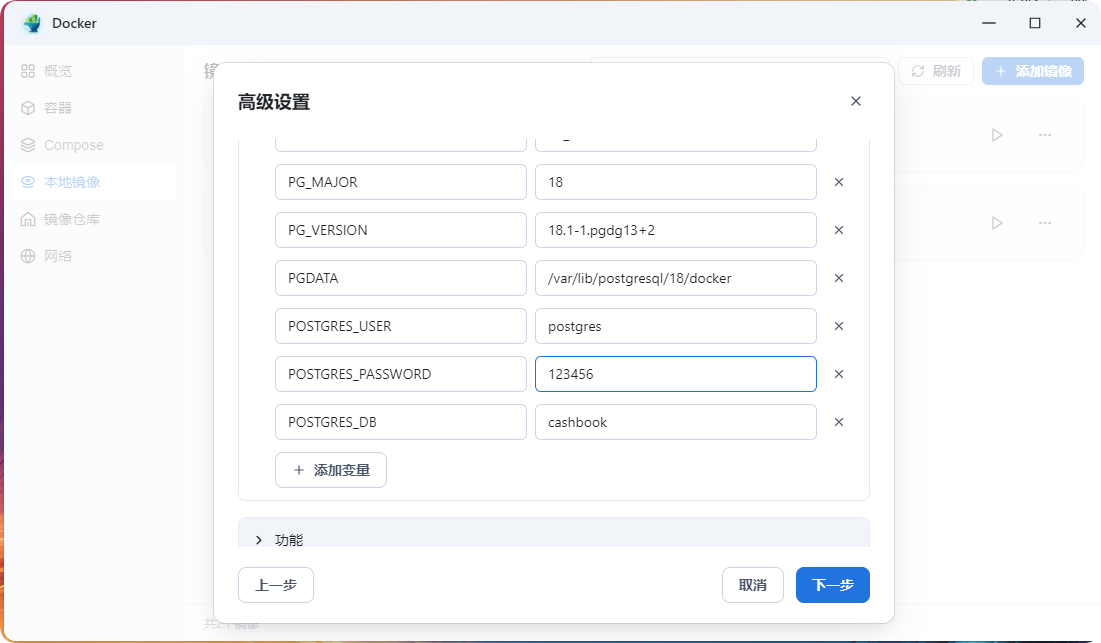Remove the PGDATA variable row
The height and width of the screenshot is (643, 1101).
(x=839, y=278)
